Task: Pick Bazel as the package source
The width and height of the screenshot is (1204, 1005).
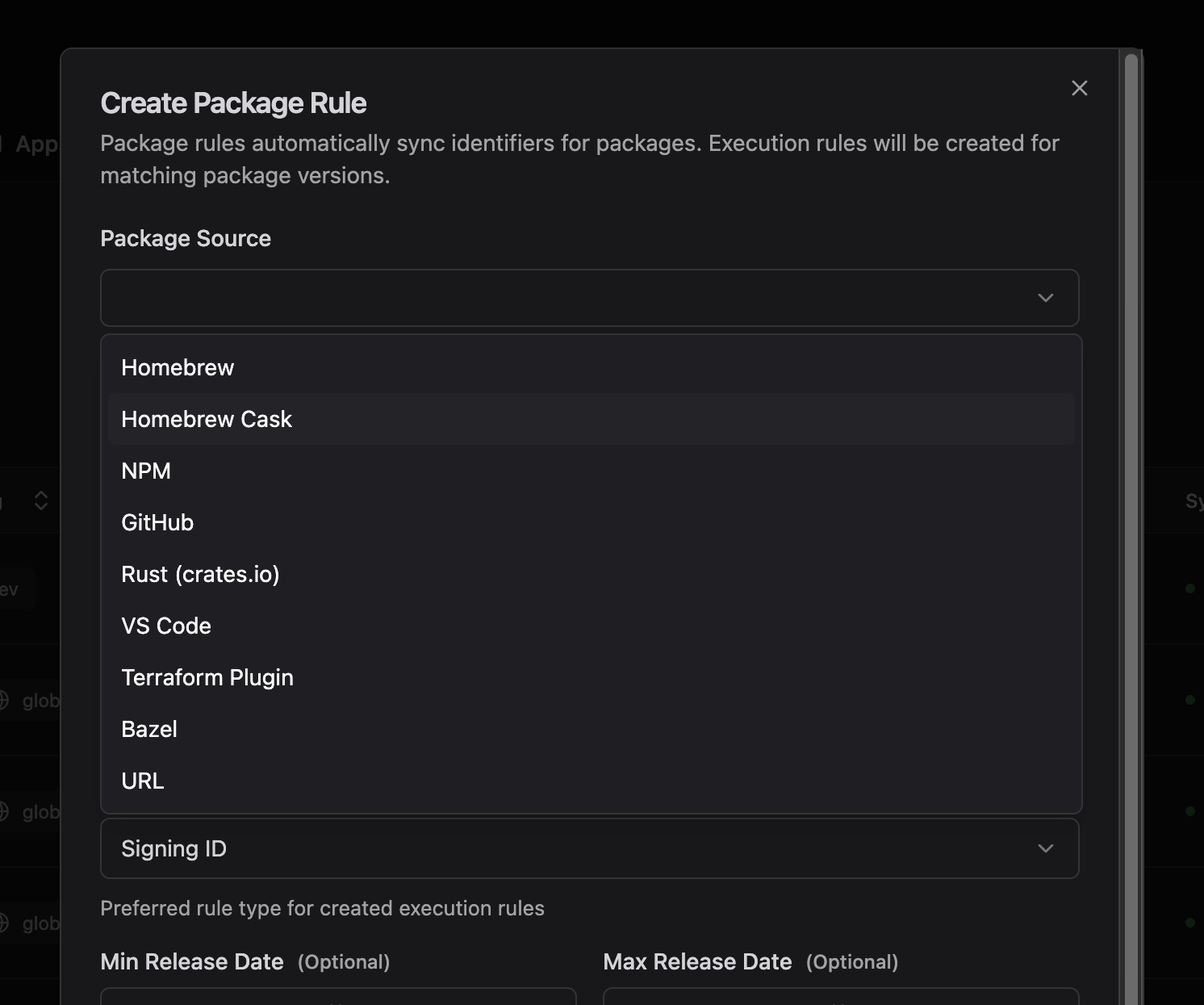Action: tap(149, 729)
